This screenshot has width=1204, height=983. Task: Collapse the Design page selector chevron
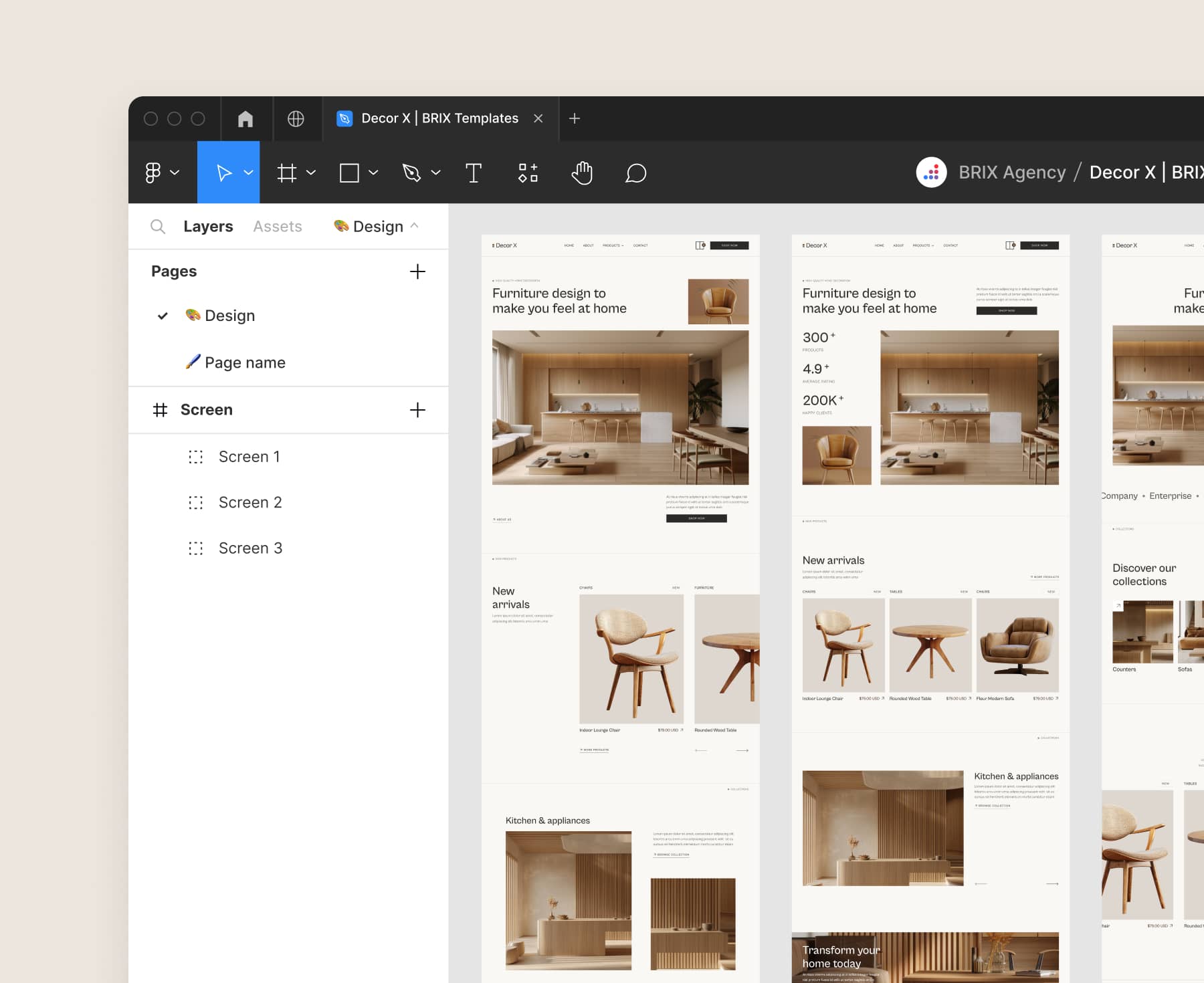tap(415, 226)
